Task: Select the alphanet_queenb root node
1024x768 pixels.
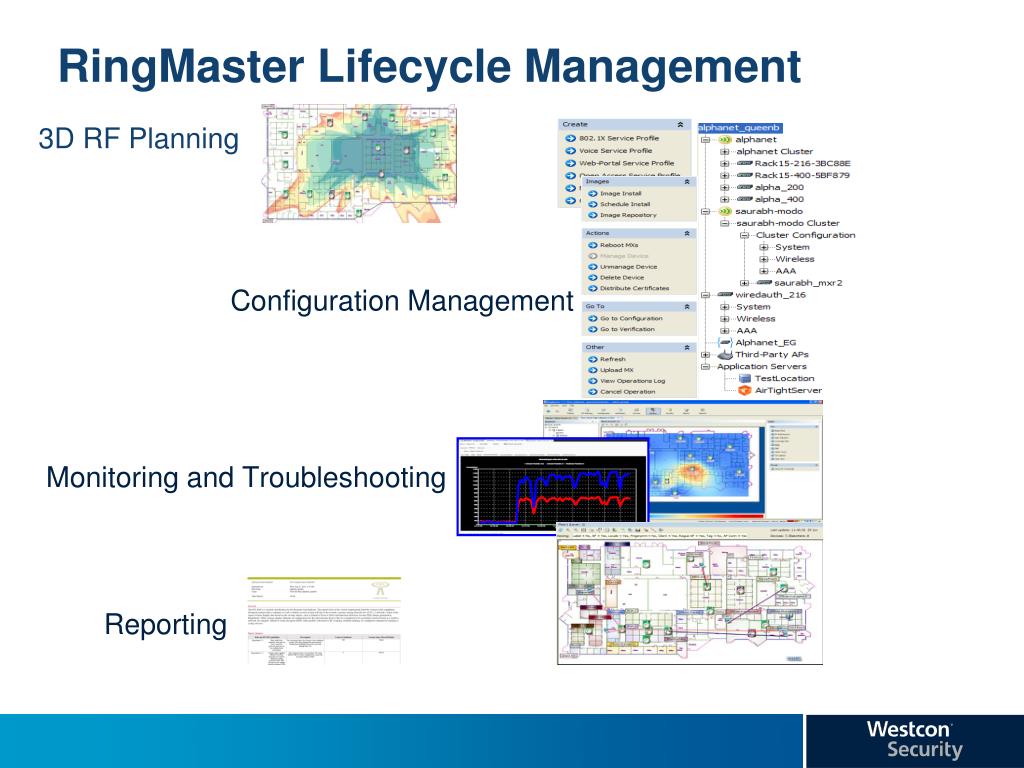Action: [x=739, y=128]
